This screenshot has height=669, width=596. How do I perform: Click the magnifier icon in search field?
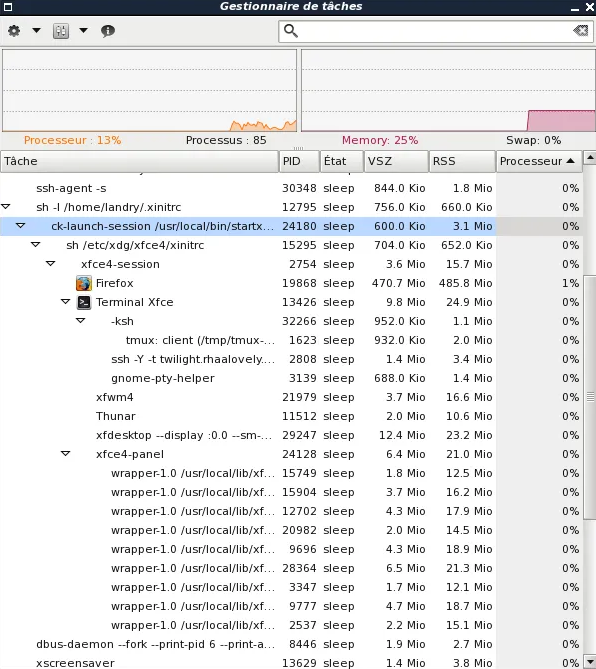(x=291, y=31)
